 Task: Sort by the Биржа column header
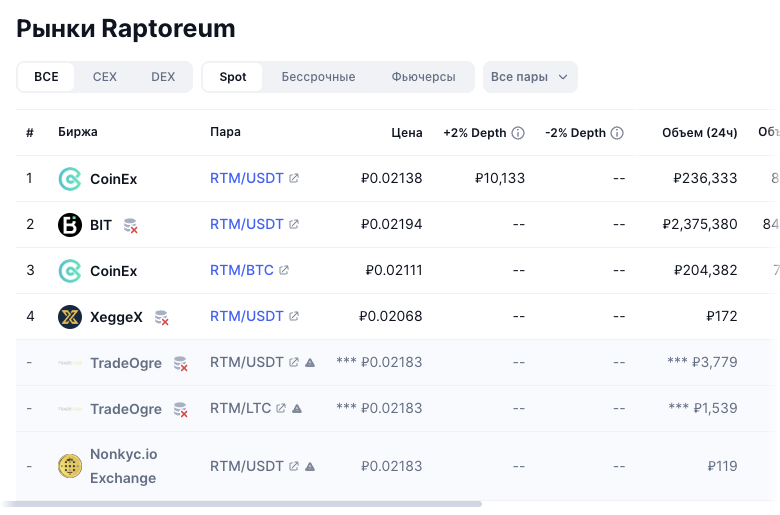(x=78, y=132)
